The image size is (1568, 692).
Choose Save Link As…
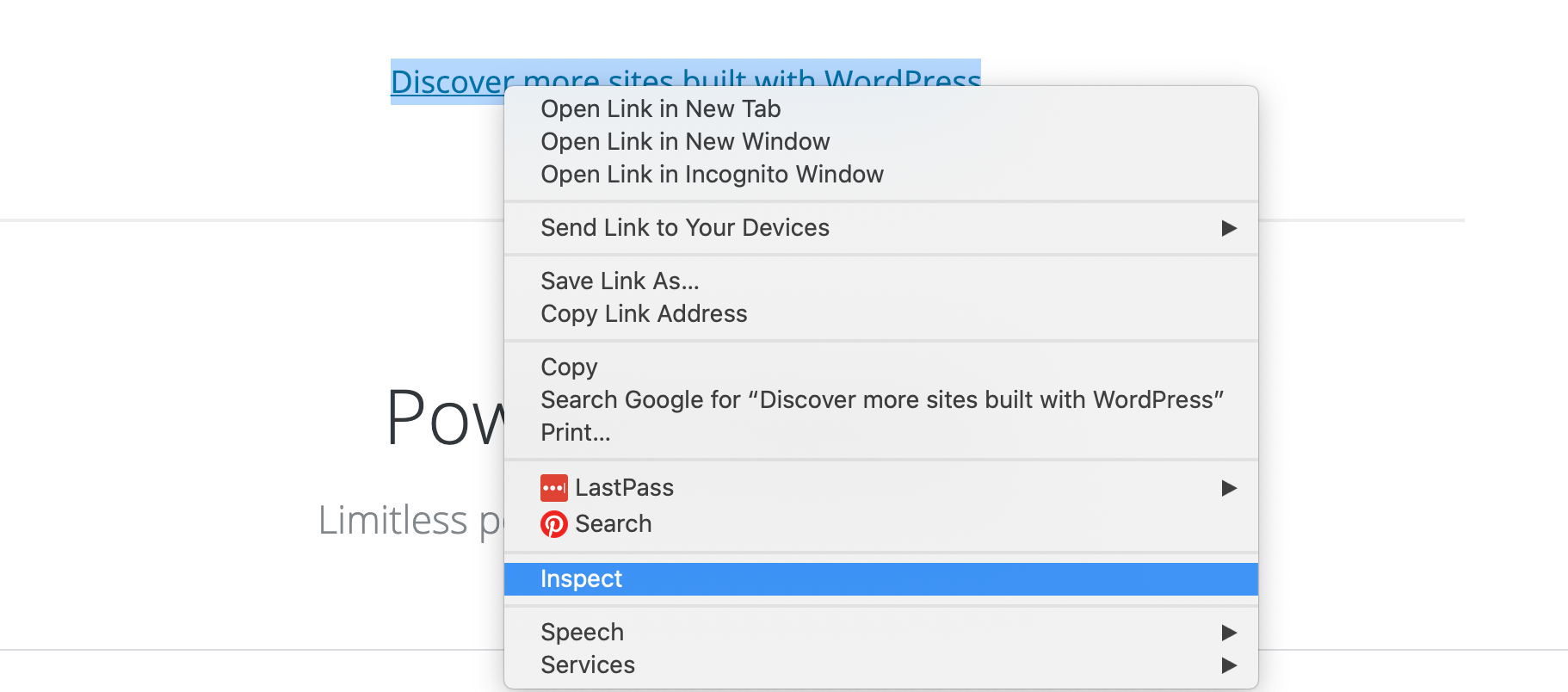[x=880, y=281]
